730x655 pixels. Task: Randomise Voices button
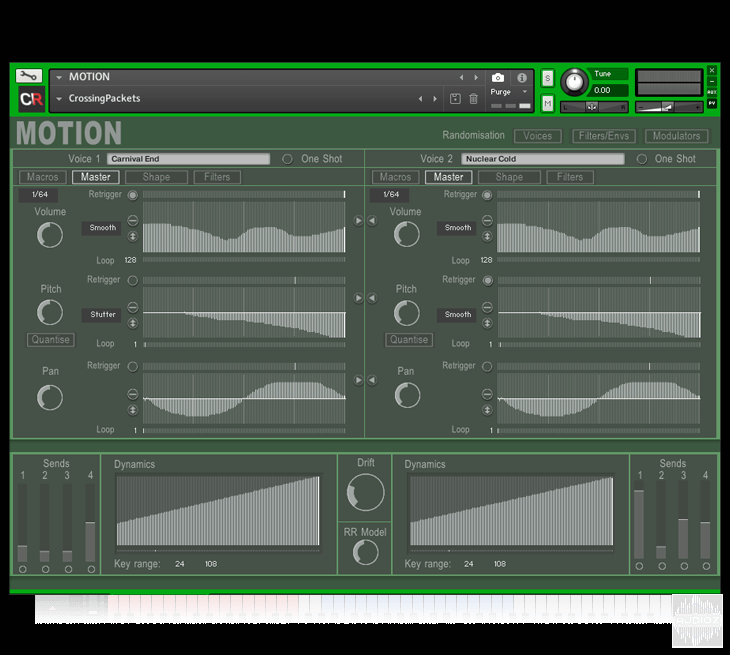tap(538, 136)
